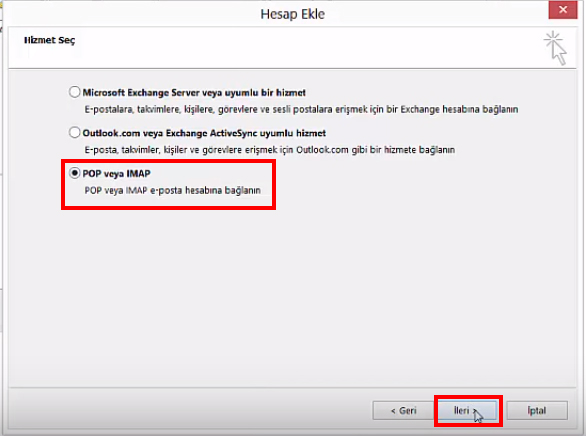Screen dimensions: 586x436
Task: Click the empty gray area below the options
Action: (x=292, y=299)
